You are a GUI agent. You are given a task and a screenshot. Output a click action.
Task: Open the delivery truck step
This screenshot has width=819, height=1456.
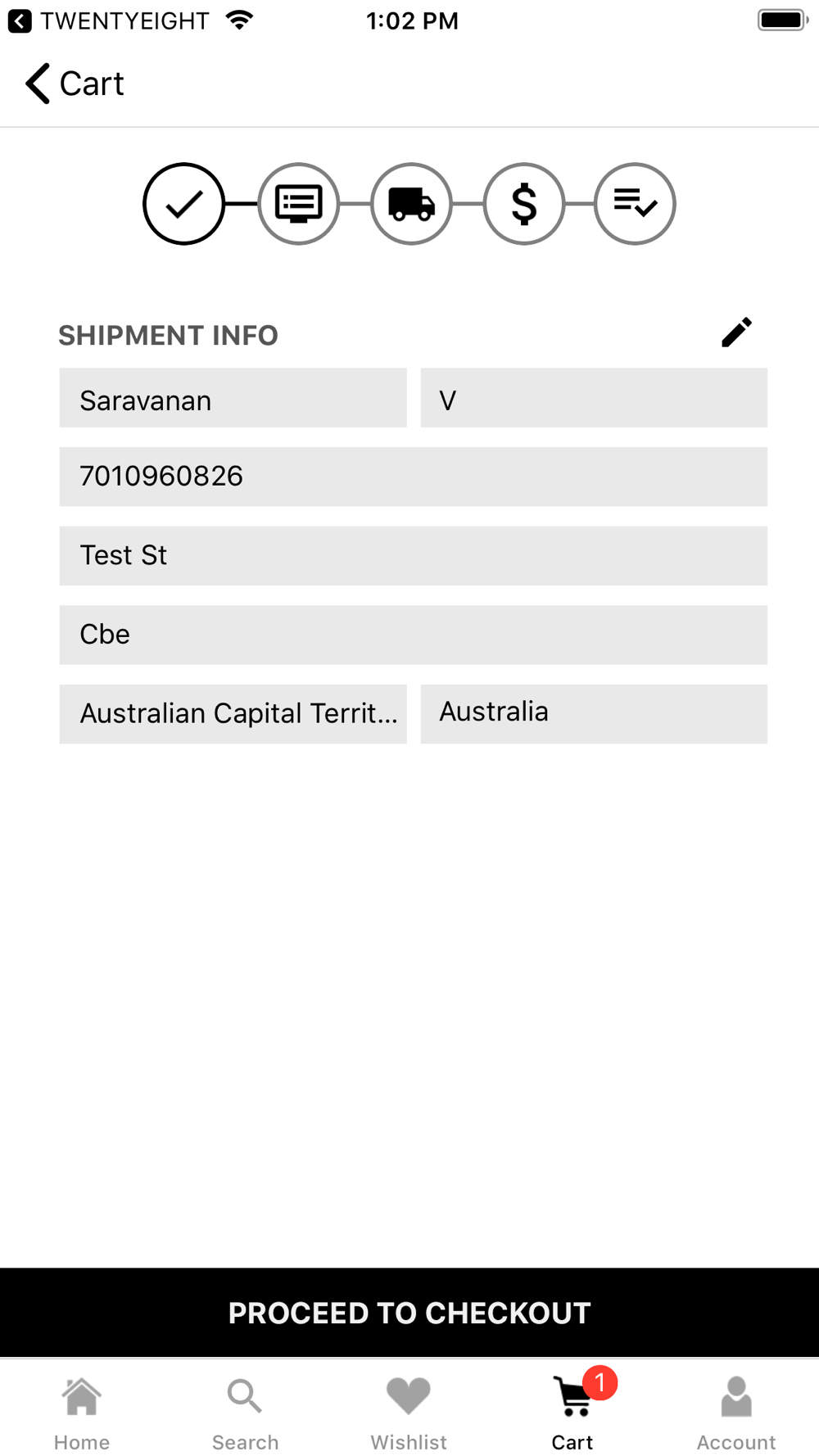pyautogui.click(x=411, y=204)
